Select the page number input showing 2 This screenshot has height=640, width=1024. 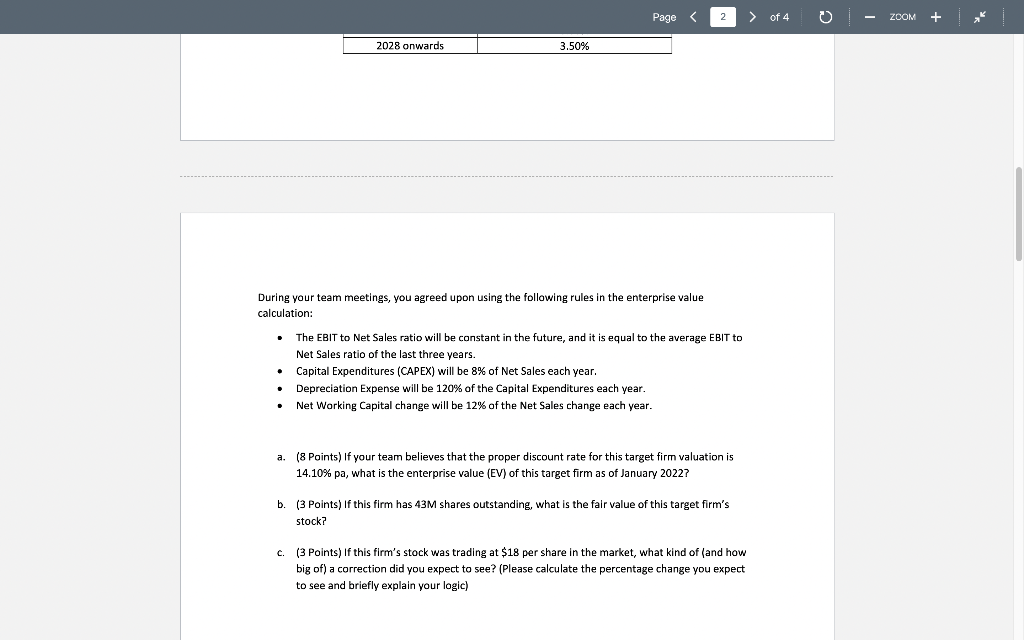click(722, 16)
